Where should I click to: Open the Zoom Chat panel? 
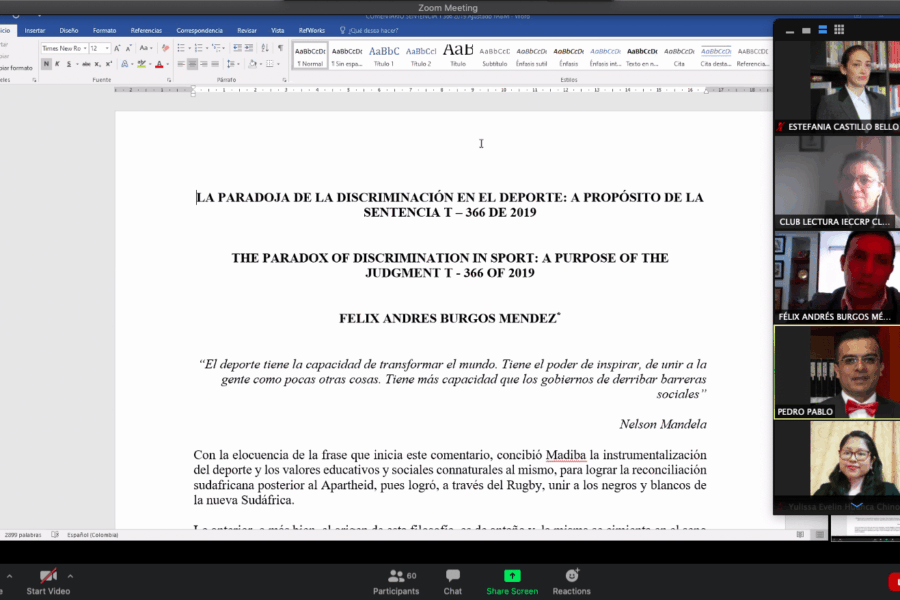point(453,576)
